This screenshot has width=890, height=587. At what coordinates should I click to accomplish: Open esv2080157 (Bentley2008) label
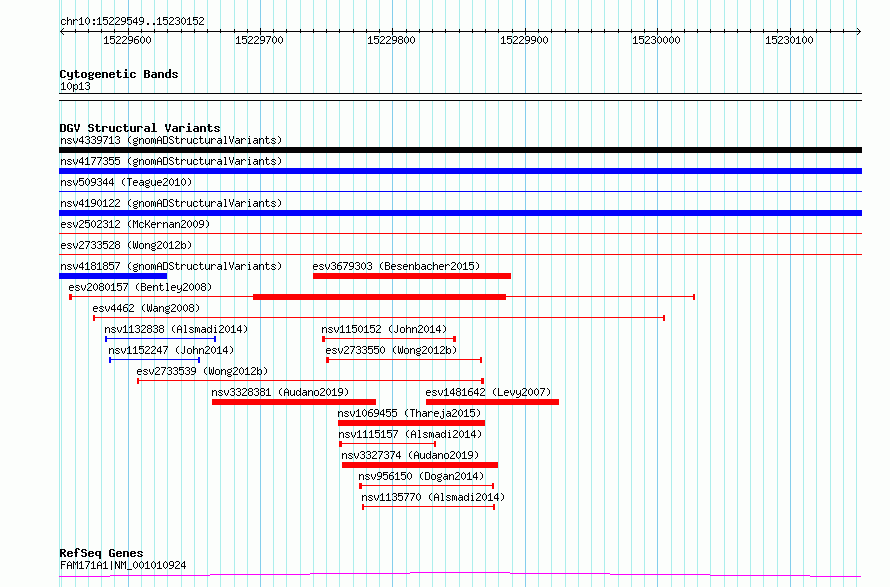point(140,287)
